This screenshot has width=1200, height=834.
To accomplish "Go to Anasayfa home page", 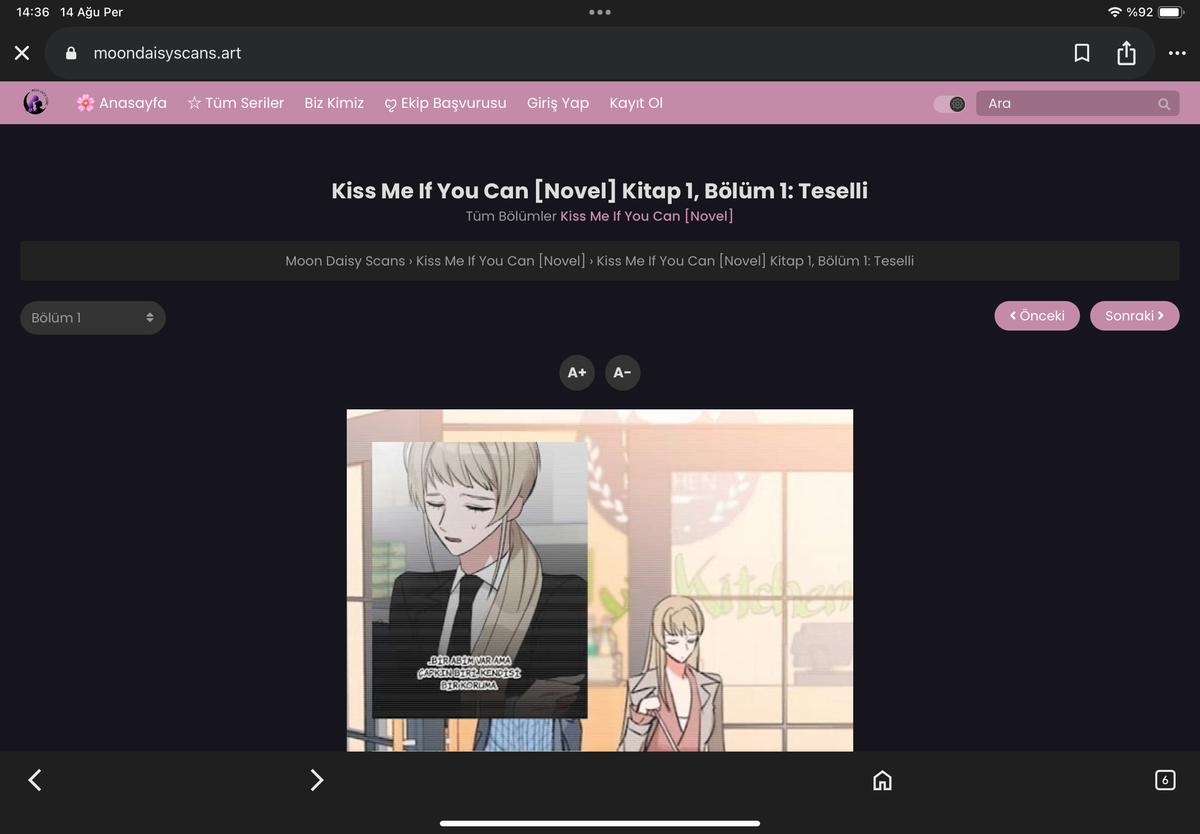I will 121,103.
